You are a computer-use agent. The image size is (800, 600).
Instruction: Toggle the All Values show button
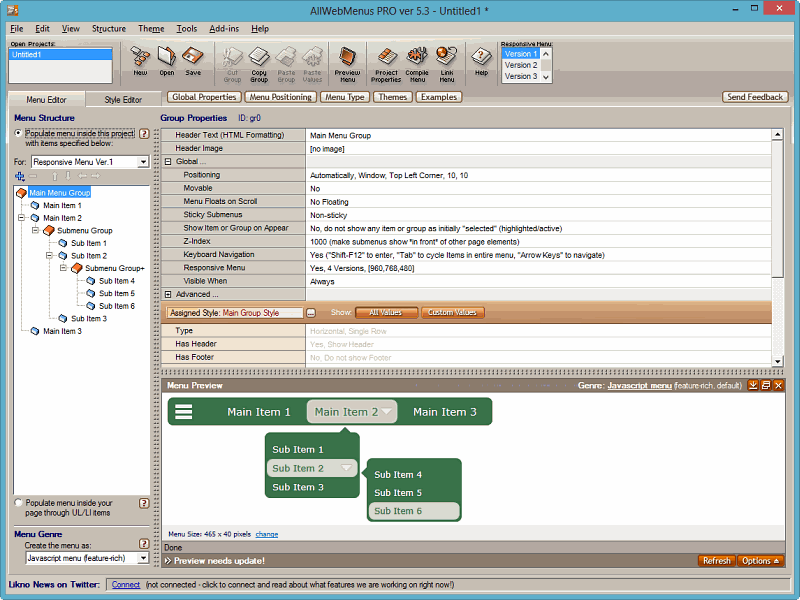point(386,313)
